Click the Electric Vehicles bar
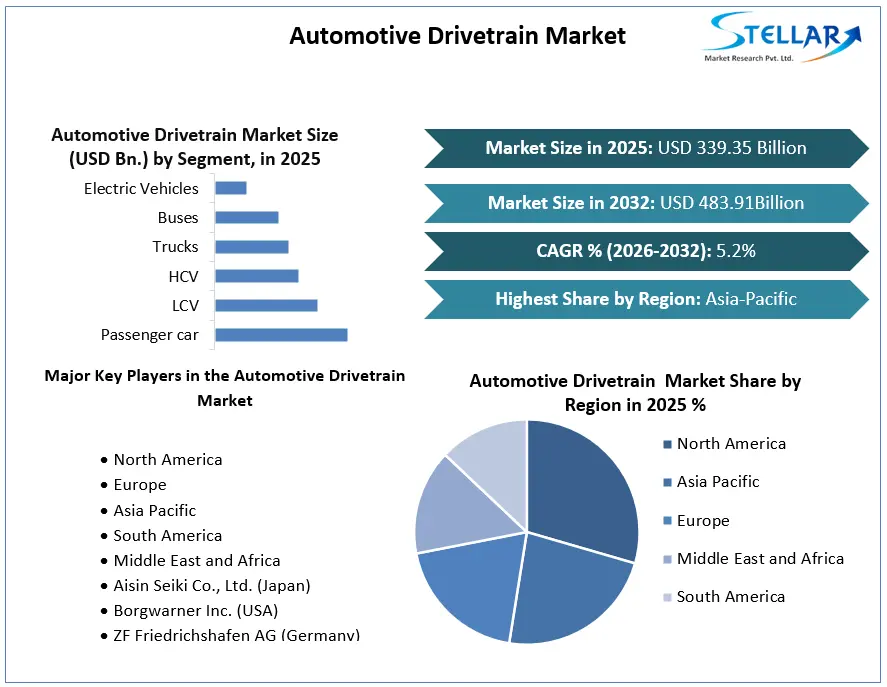The image size is (887, 687). [231, 188]
